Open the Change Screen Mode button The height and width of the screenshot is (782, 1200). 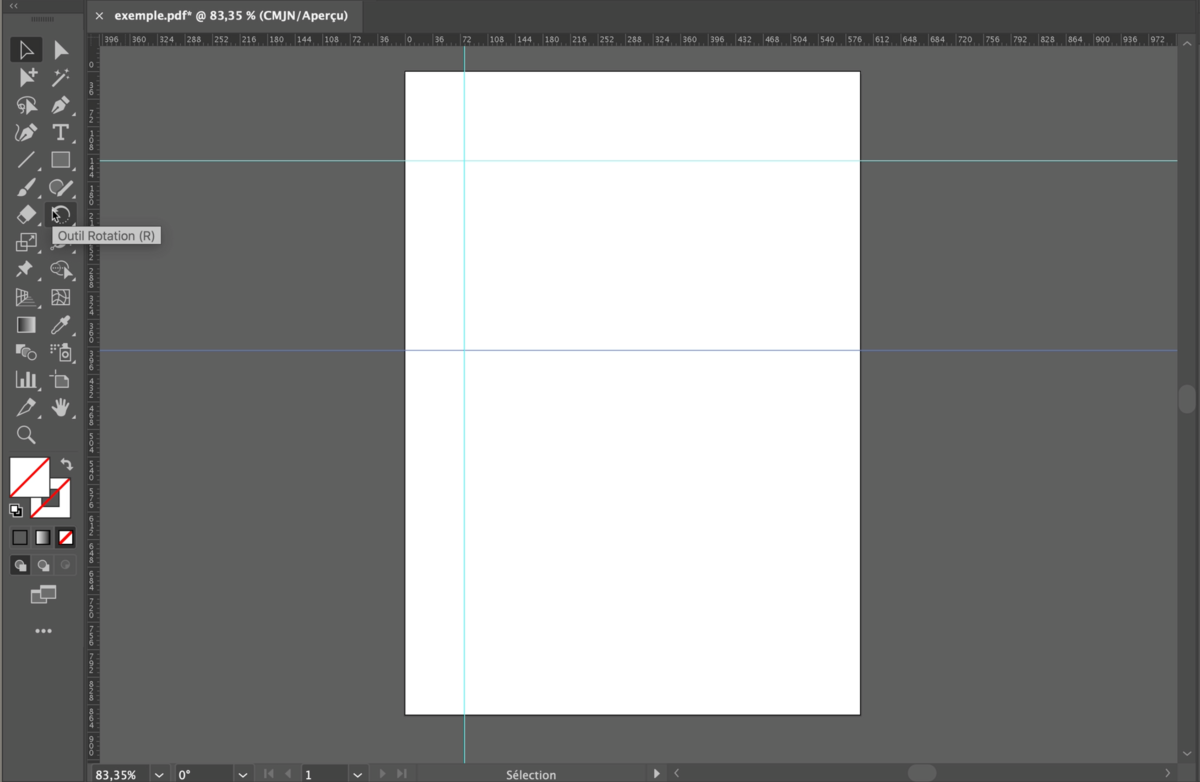click(43, 595)
